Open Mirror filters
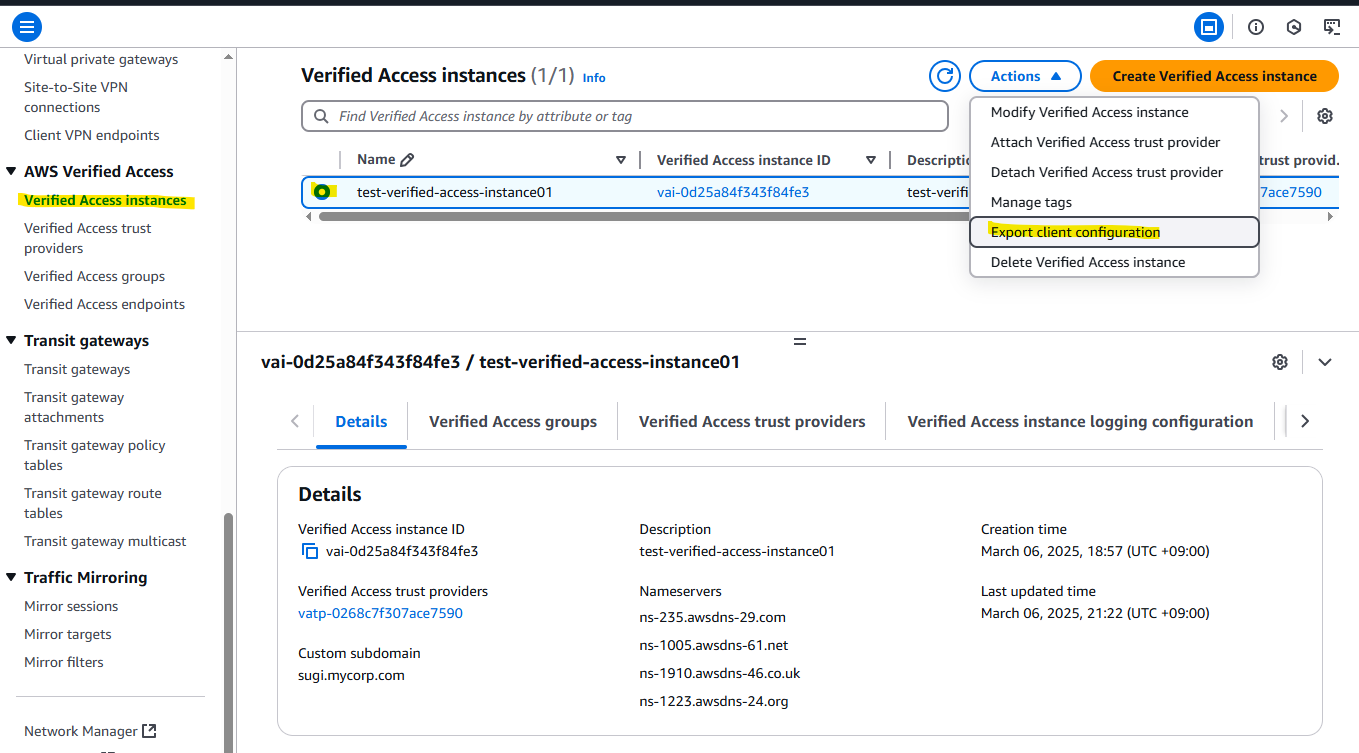Image resolution: width=1359 pixels, height=753 pixels. [64, 662]
